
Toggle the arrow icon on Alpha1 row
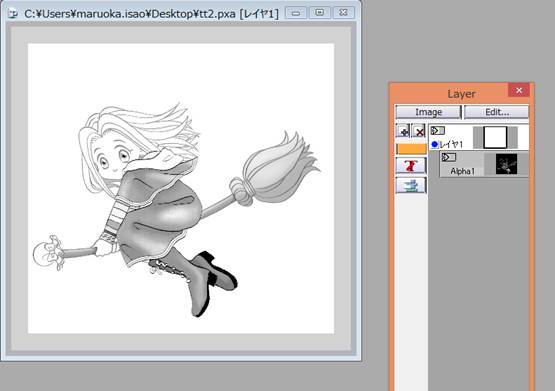click(449, 157)
